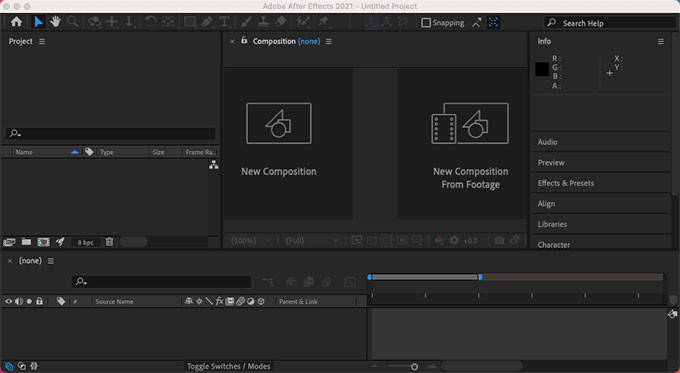Click the Parent & Link column header
680x373 pixels.
coord(298,301)
